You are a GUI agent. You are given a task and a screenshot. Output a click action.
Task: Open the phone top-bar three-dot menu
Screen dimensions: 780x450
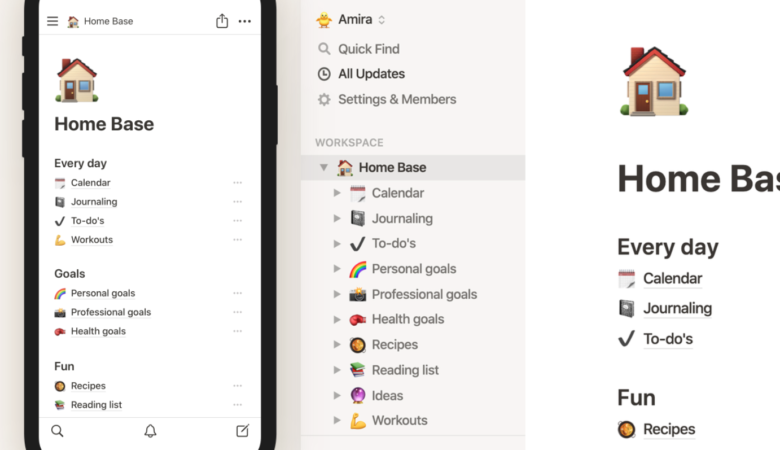coord(245,21)
